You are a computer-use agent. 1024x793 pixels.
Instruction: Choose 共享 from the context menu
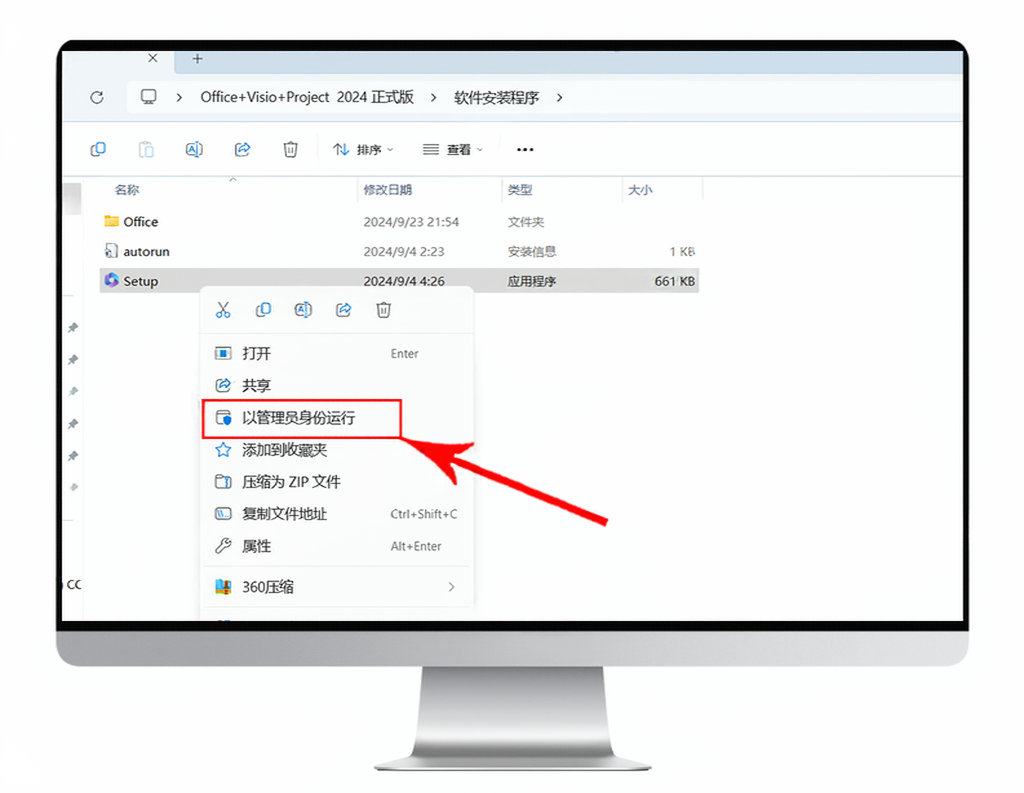[x=337, y=385]
